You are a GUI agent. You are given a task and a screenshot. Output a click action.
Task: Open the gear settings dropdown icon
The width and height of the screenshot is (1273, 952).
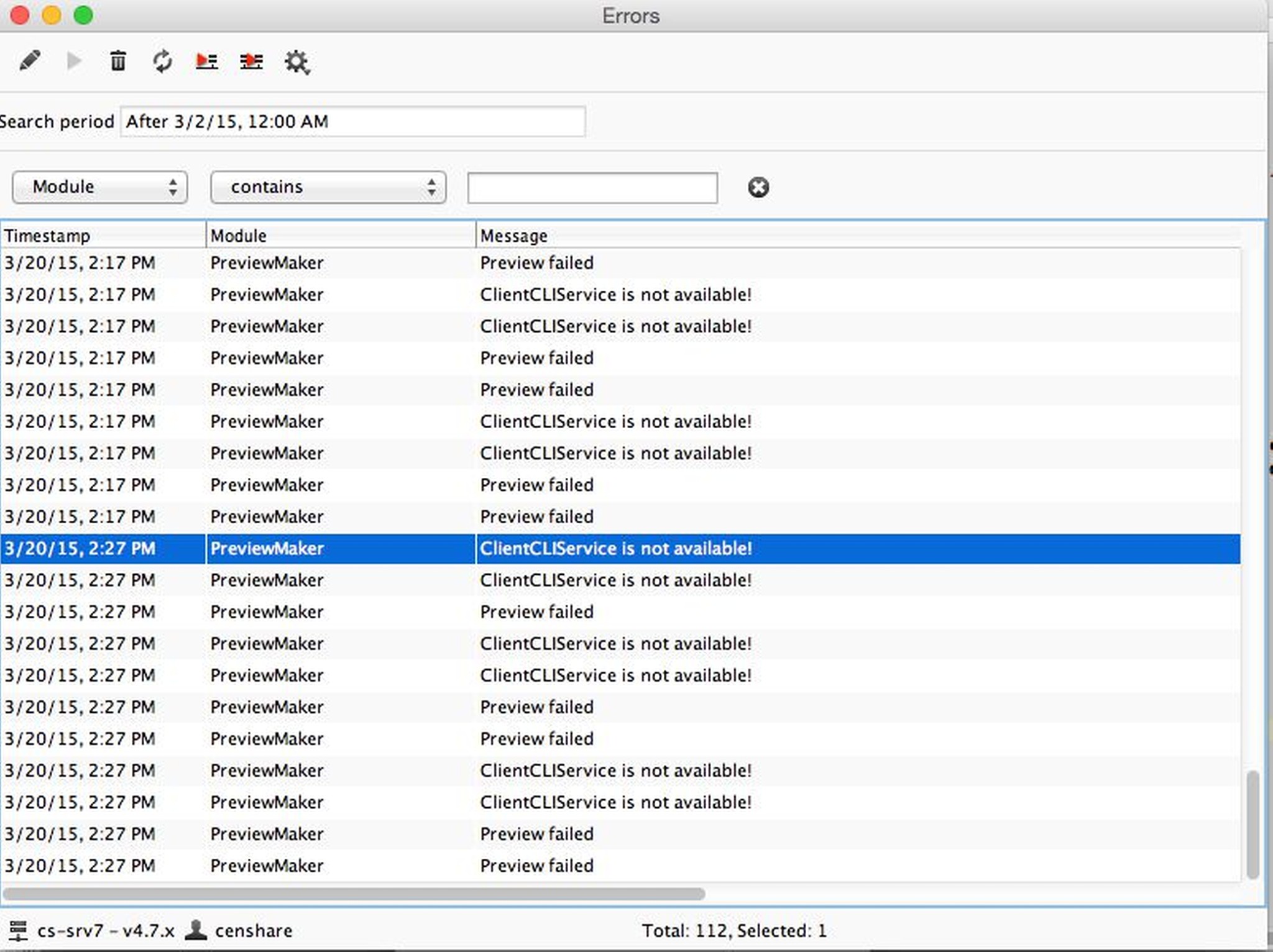(x=296, y=62)
